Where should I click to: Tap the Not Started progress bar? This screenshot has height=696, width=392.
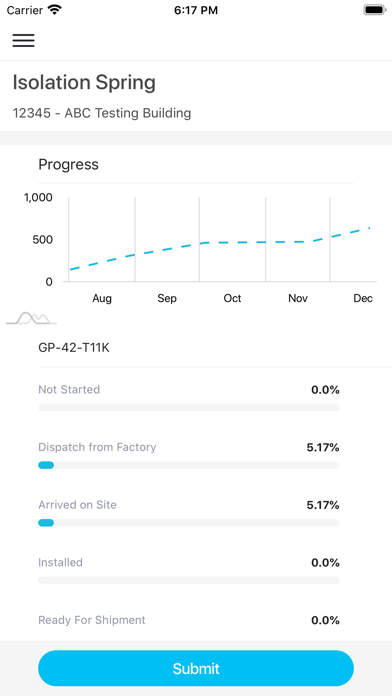pos(189,407)
